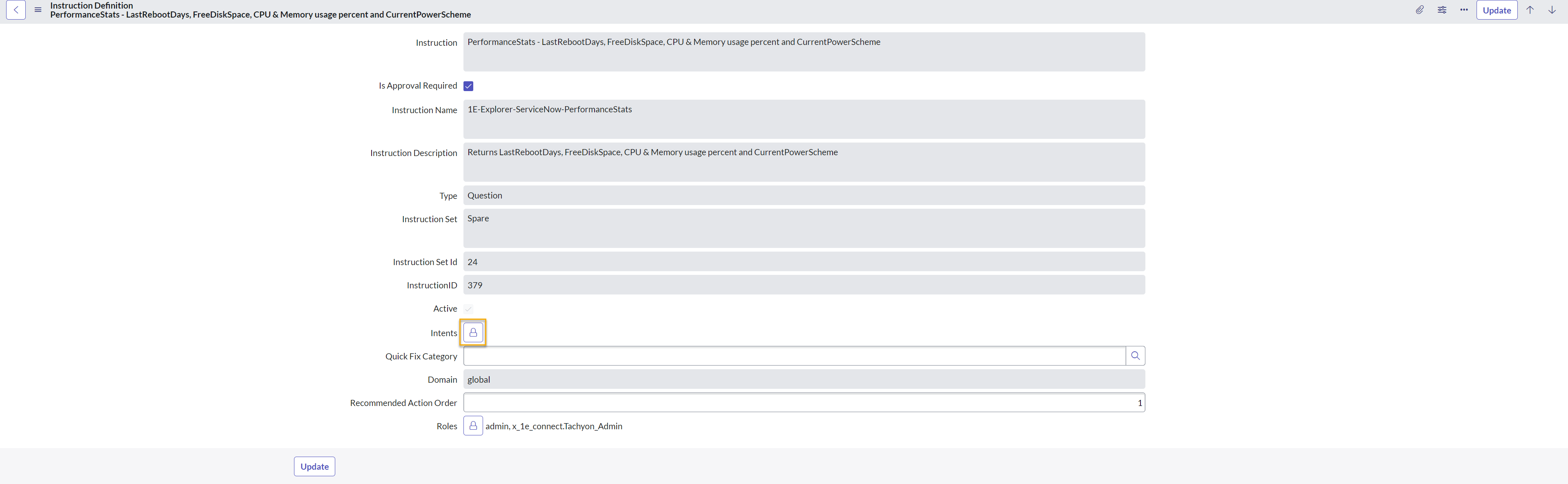Click Recommended Action Order field
This screenshot has width=1568, height=484.
click(804, 402)
